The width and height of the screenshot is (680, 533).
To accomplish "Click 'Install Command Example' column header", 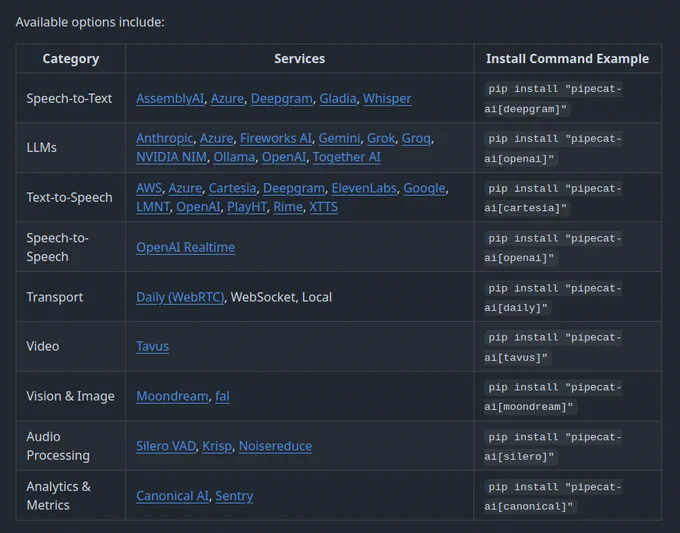I will coord(567,59).
